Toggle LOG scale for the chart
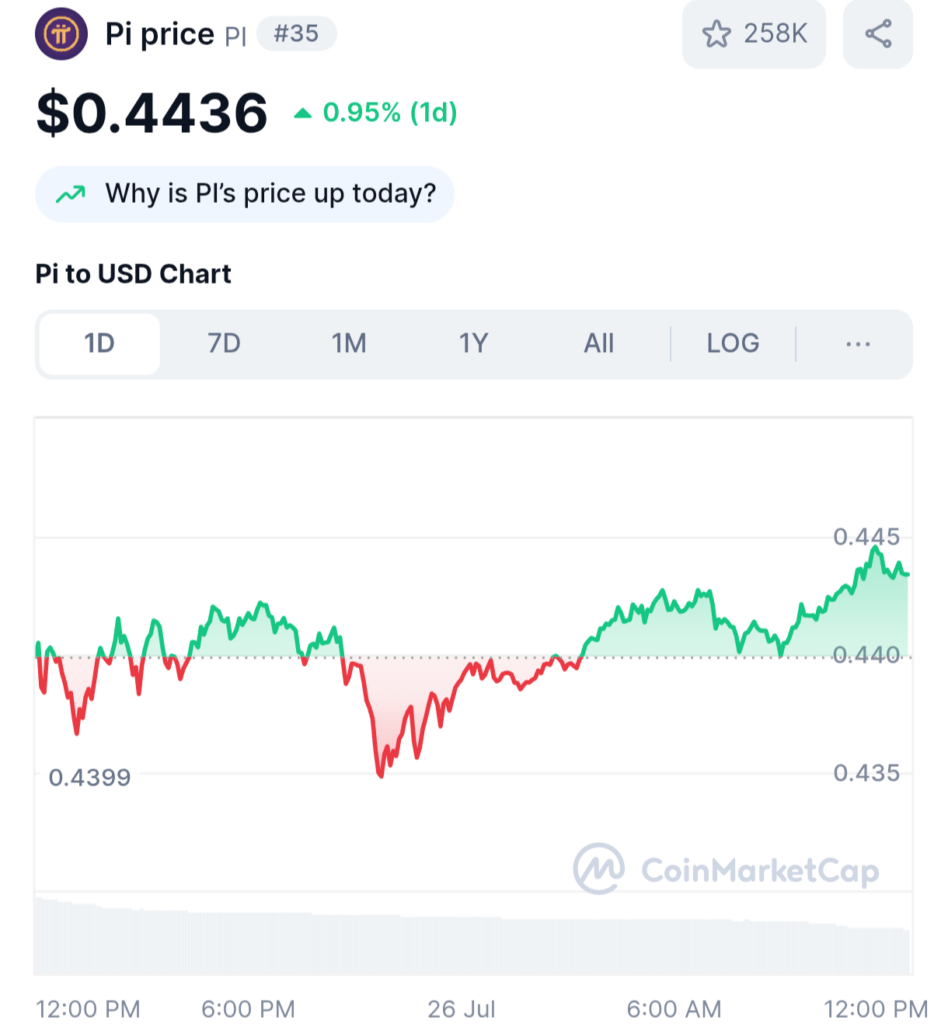The height and width of the screenshot is (1024, 948). point(733,344)
